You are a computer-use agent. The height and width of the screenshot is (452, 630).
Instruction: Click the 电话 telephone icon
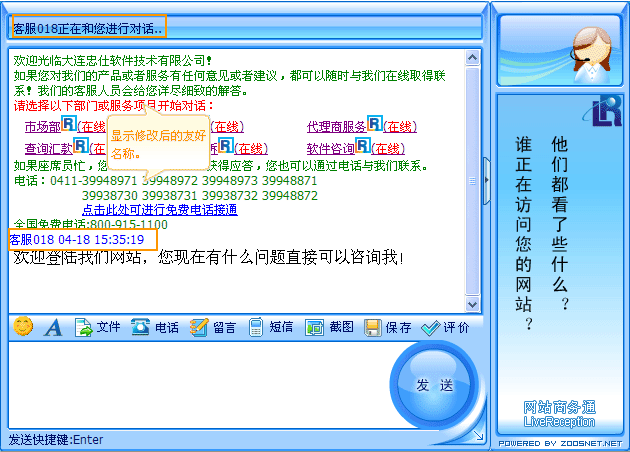pos(141,327)
